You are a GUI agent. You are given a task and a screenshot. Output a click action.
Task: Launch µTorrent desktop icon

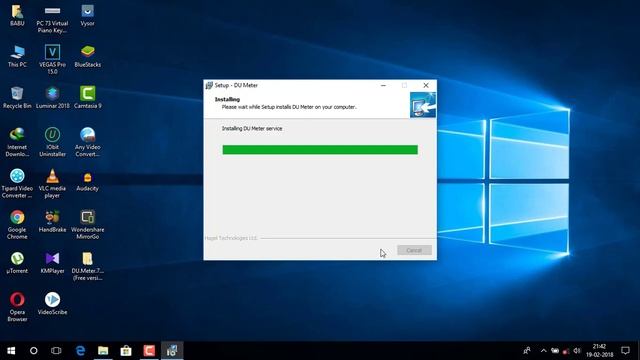[x=17, y=262]
